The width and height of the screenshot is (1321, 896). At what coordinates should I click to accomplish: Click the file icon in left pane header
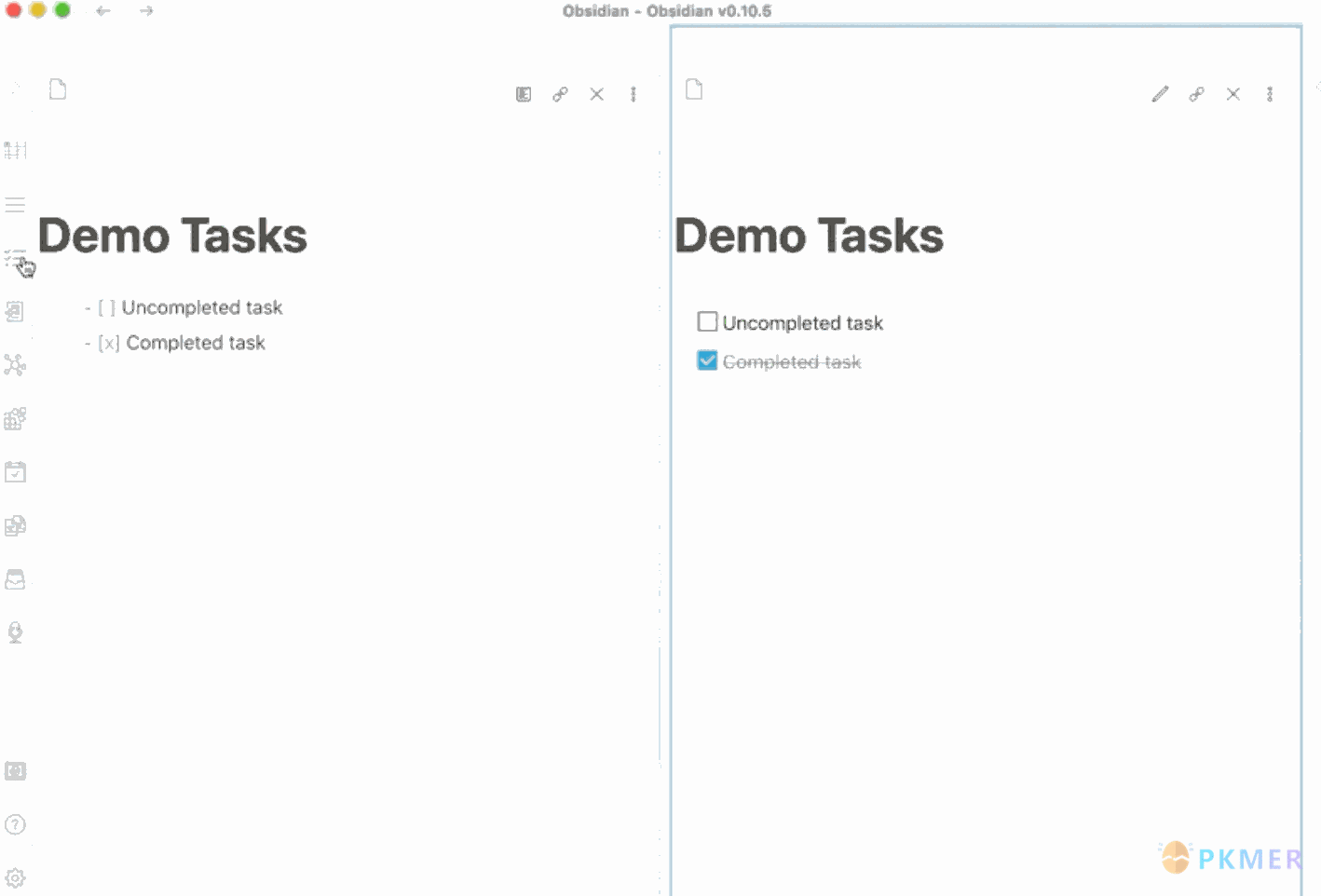click(x=58, y=89)
